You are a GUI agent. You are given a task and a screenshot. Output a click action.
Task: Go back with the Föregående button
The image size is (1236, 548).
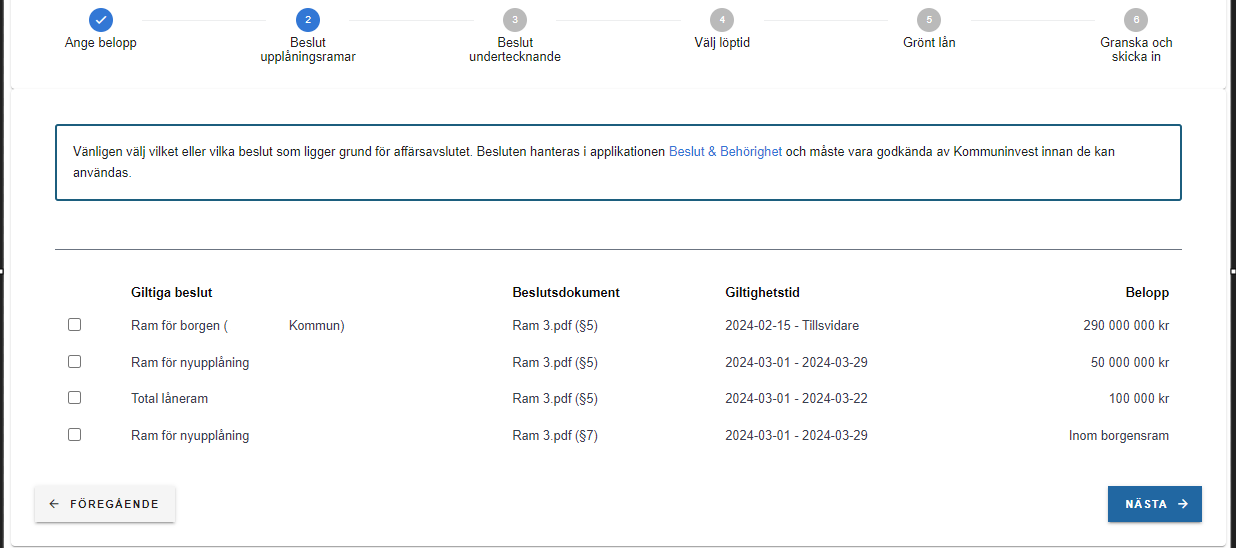point(105,504)
